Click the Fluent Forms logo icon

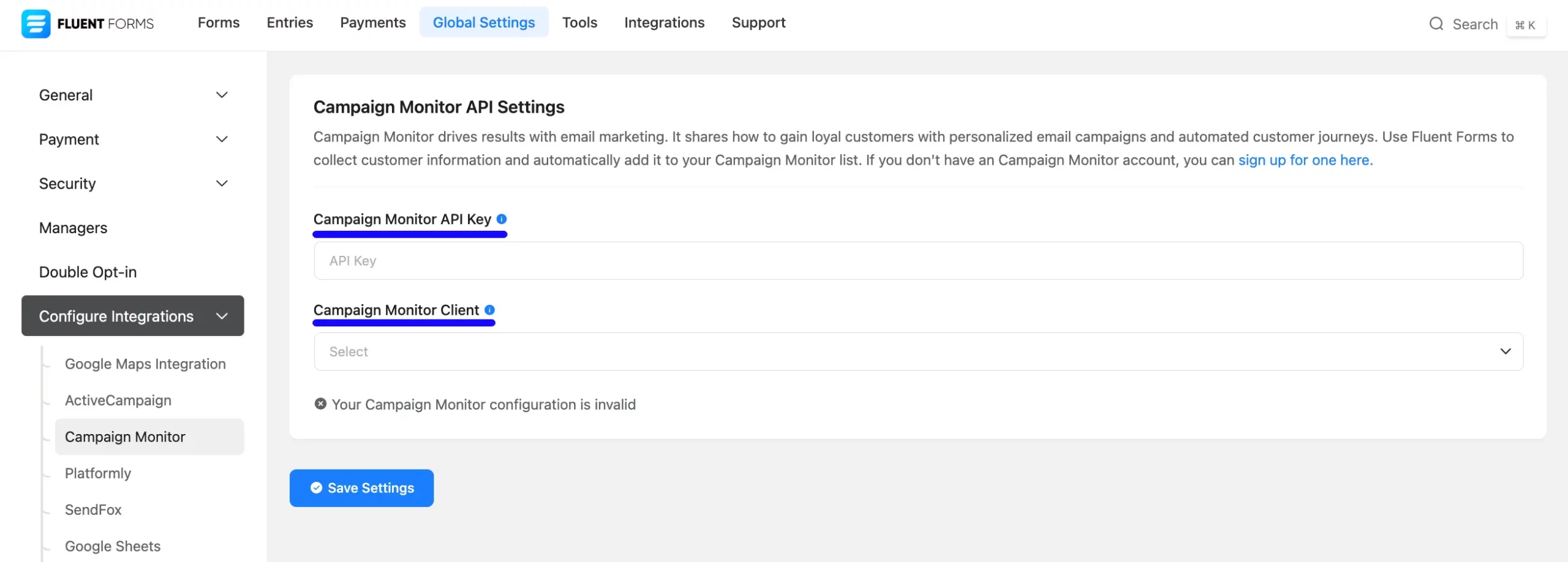(36, 23)
